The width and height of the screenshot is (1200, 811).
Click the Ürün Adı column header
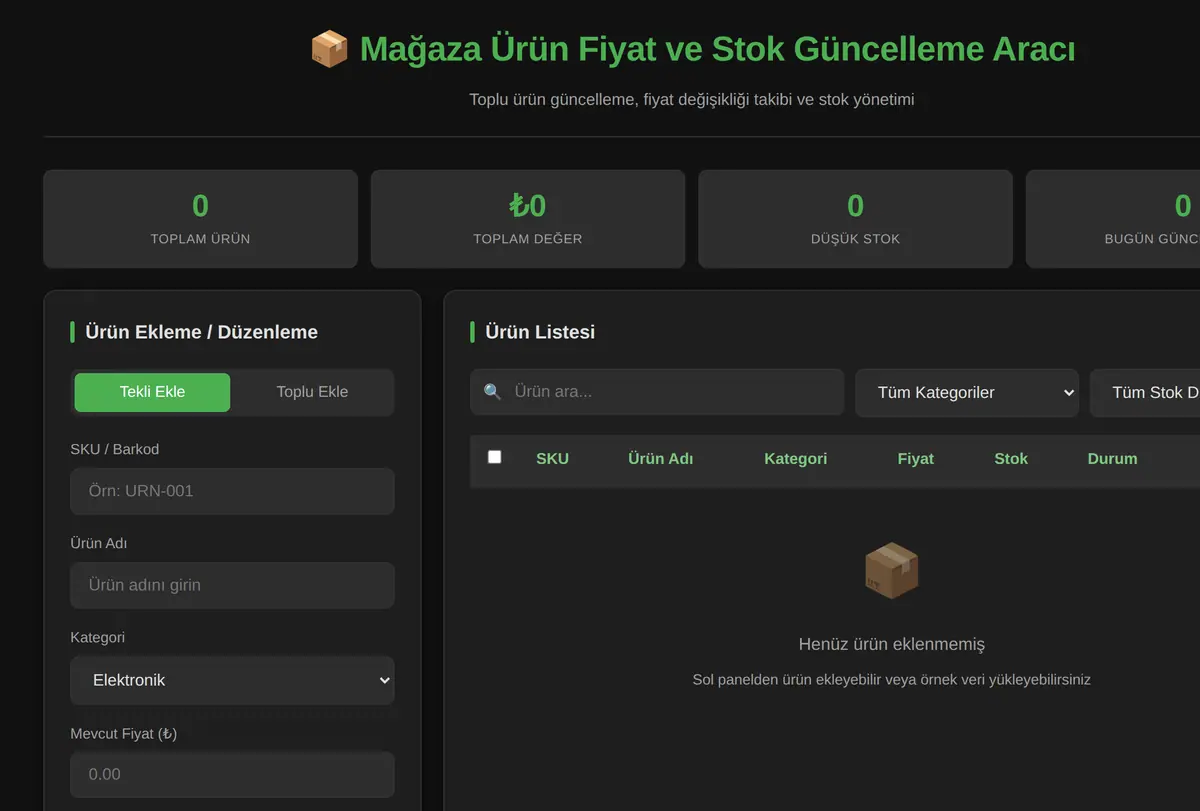click(x=660, y=459)
